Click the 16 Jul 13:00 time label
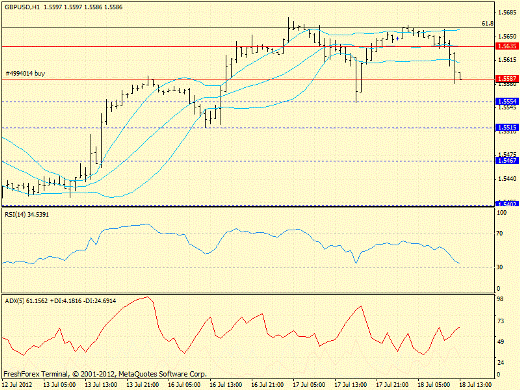The image size is (520, 390). pyautogui.click(x=226, y=385)
